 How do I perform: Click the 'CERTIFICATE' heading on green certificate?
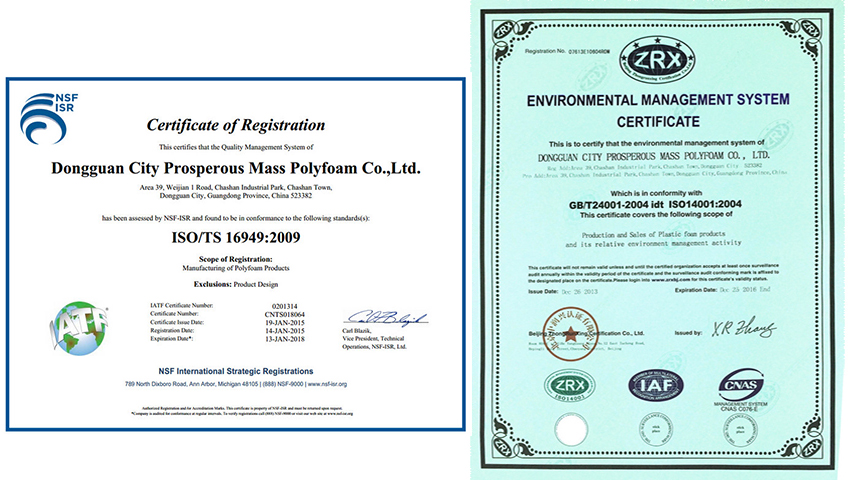[658, 122]
